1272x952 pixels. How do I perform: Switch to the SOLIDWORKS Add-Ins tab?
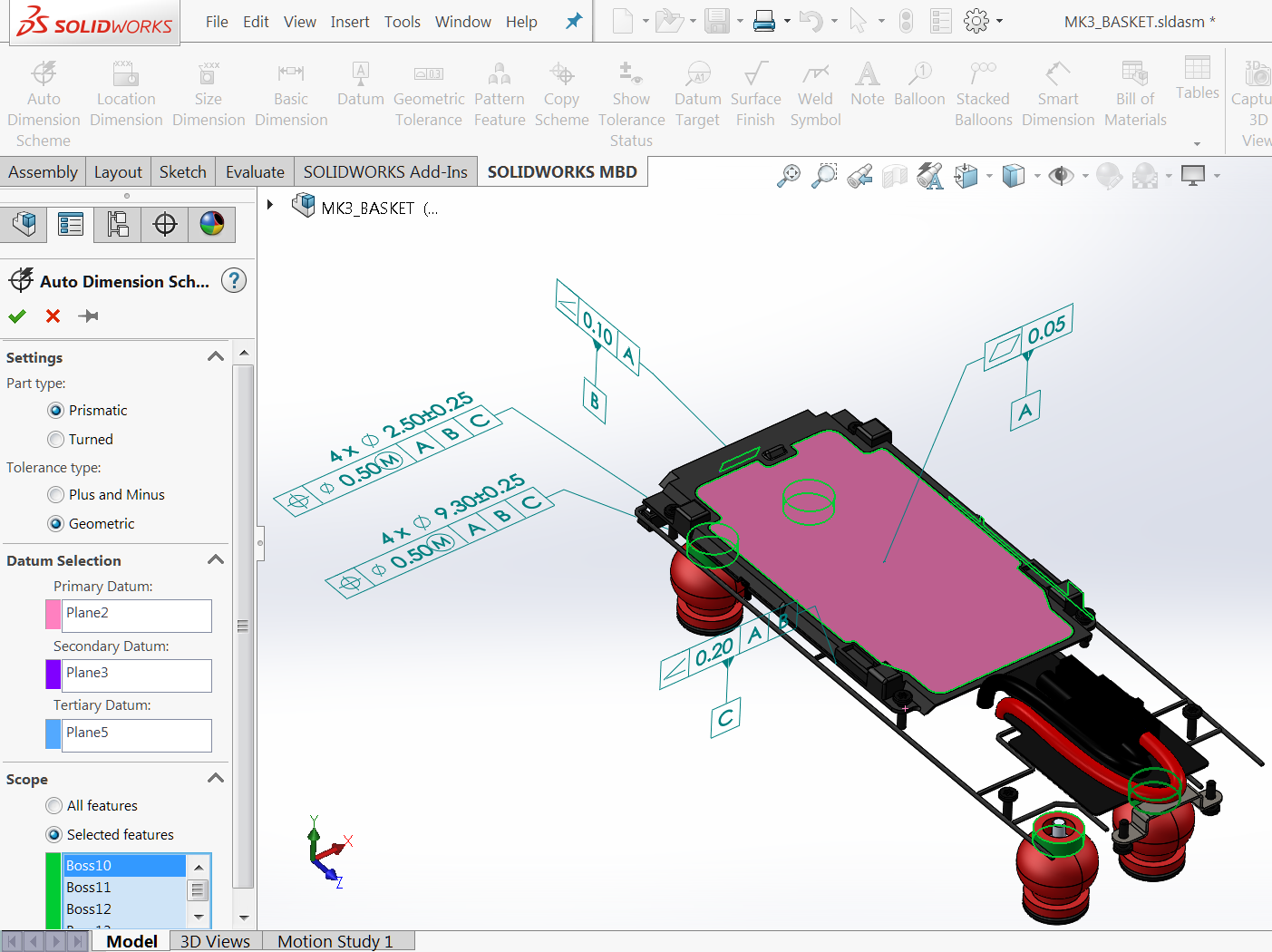(385, 171)
